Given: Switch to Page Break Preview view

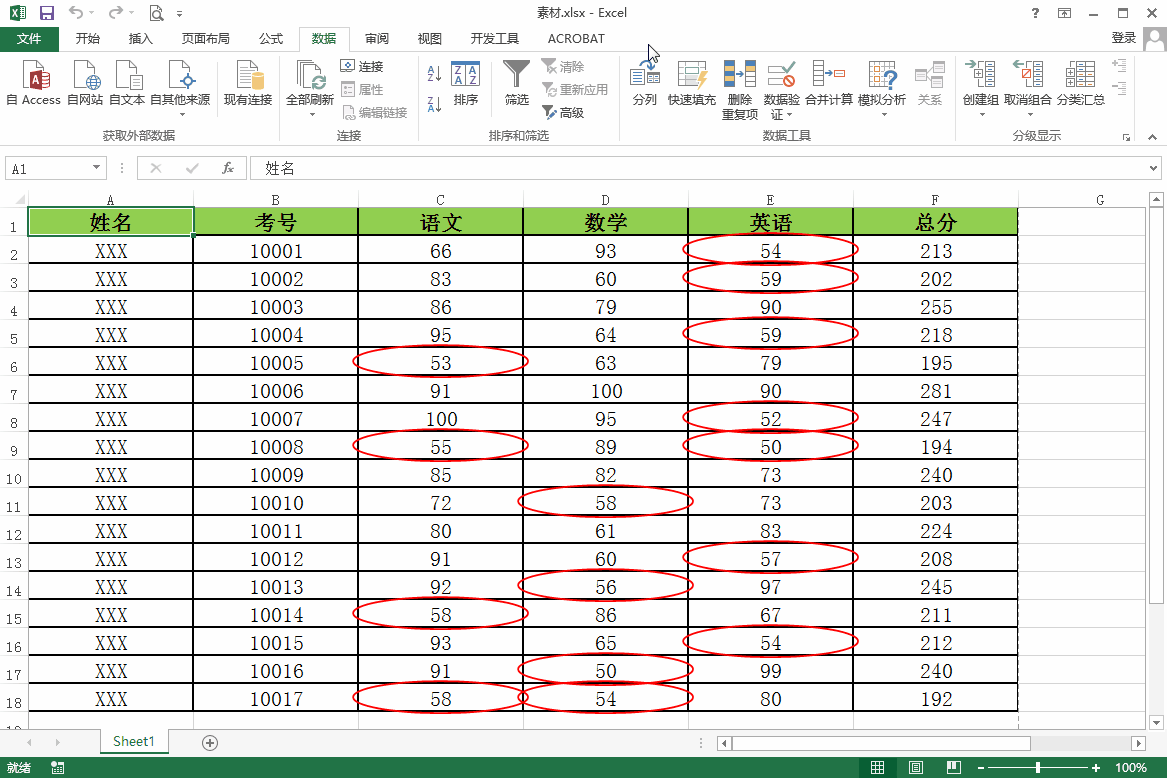Looking at the screenshot, I should coord(954,767).
